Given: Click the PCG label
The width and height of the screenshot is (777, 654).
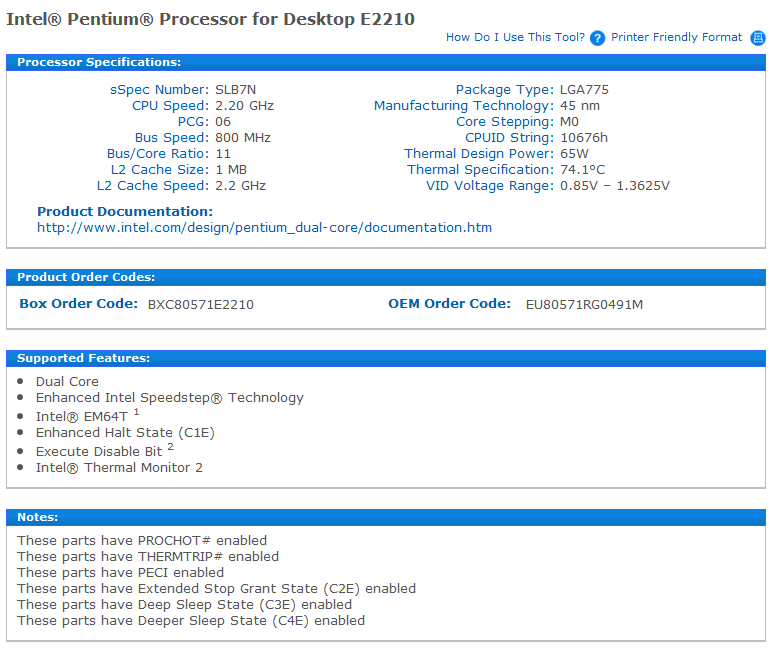Looking at the screenshot, I should click(193, 122).
